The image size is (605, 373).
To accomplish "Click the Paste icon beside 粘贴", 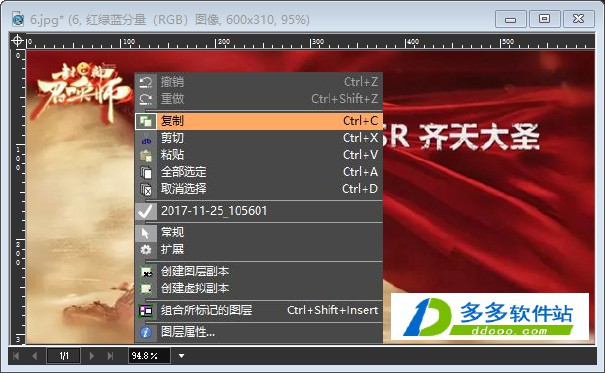I will (x=145, y=155).
